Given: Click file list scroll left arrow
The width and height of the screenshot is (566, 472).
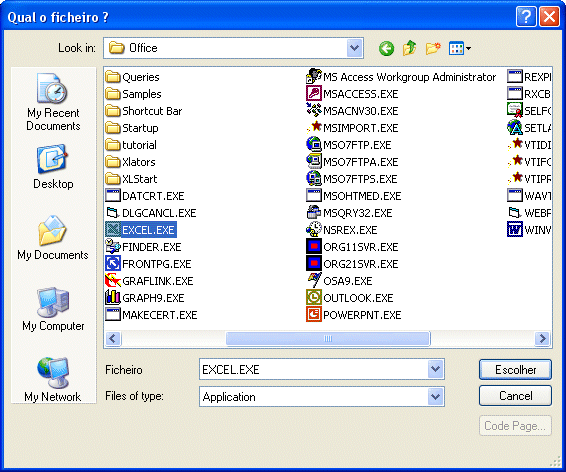Looking at the screenshot, I should 113,338.
